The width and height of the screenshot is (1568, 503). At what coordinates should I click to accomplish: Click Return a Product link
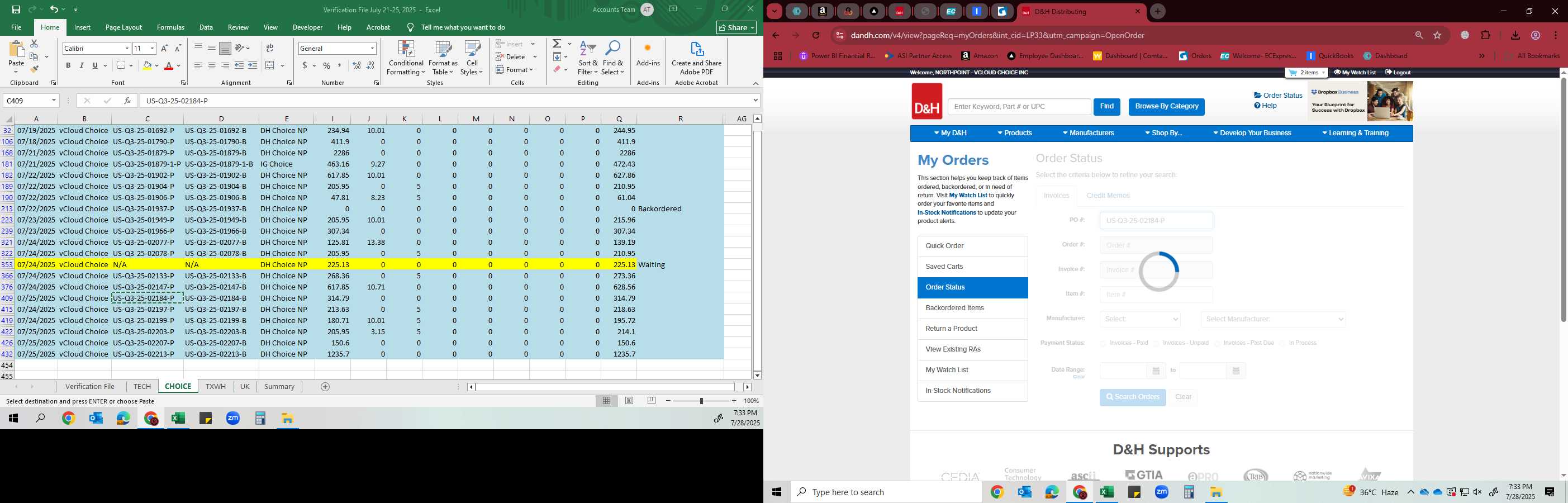point(973,329)
